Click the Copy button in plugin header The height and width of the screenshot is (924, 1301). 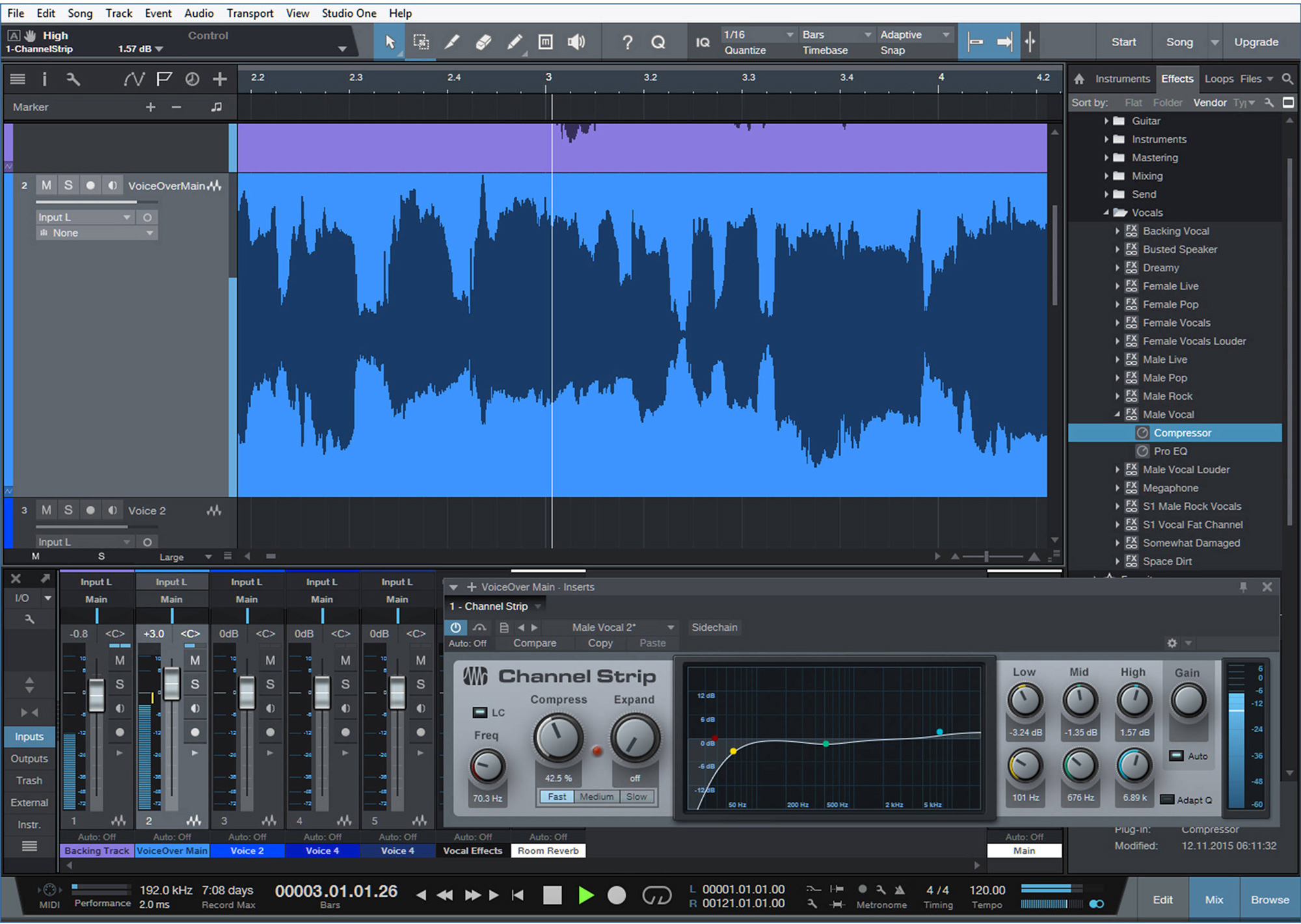tap(600, 643)
